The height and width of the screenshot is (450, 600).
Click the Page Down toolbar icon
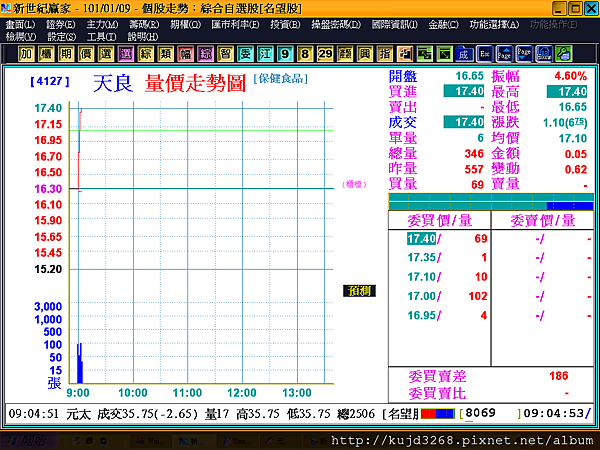click(524, 54)
